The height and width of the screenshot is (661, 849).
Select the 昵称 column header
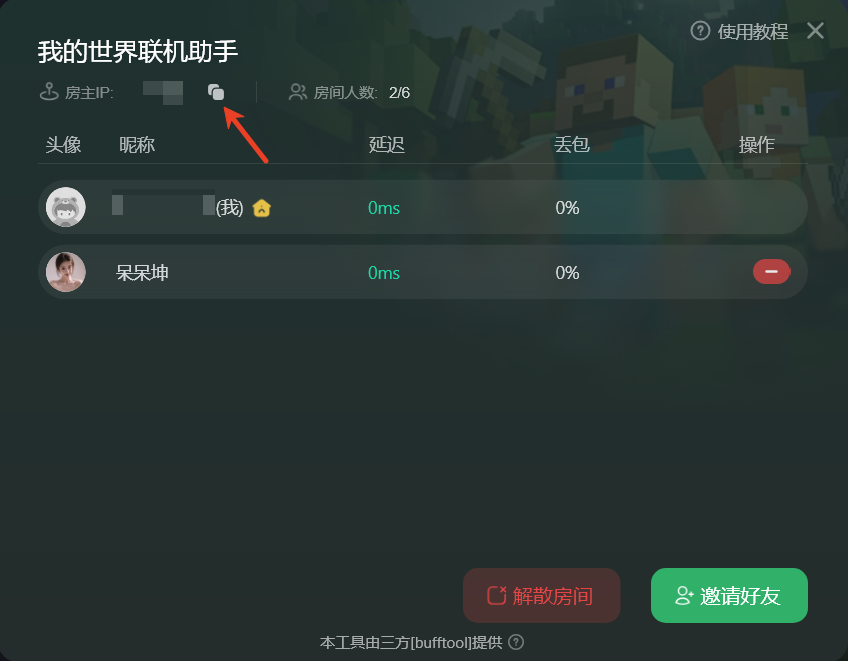coord(137,145)
